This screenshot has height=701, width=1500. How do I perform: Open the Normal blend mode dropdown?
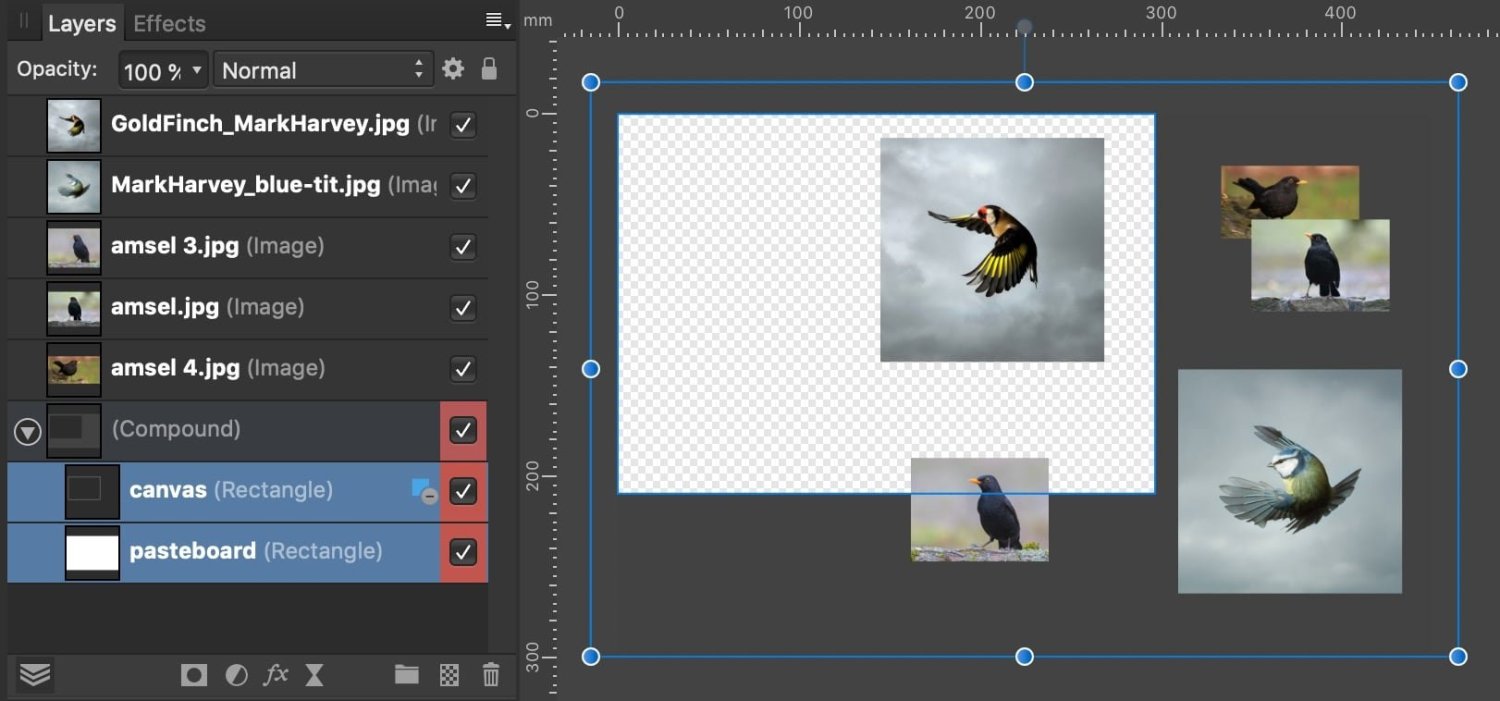[x=320, y=70]
